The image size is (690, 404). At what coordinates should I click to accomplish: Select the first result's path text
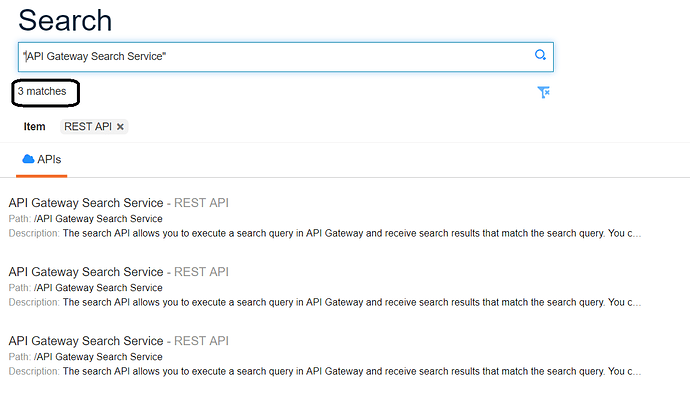click(x=98, y=219)
